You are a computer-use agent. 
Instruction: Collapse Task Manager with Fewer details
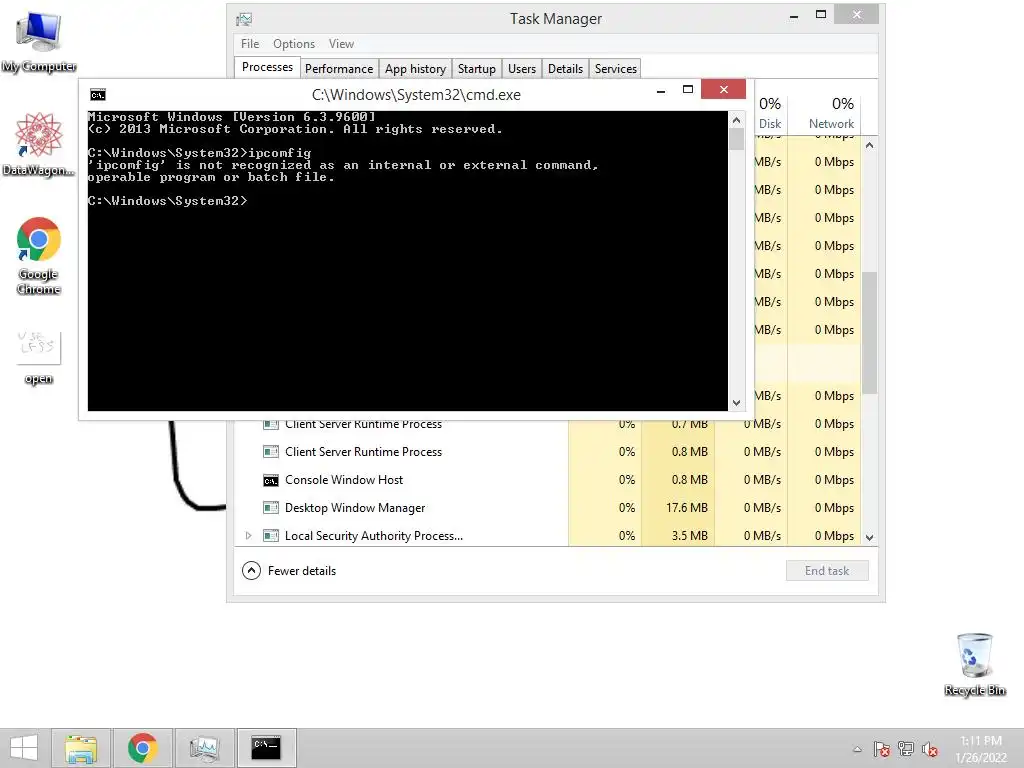pos(289,571)
